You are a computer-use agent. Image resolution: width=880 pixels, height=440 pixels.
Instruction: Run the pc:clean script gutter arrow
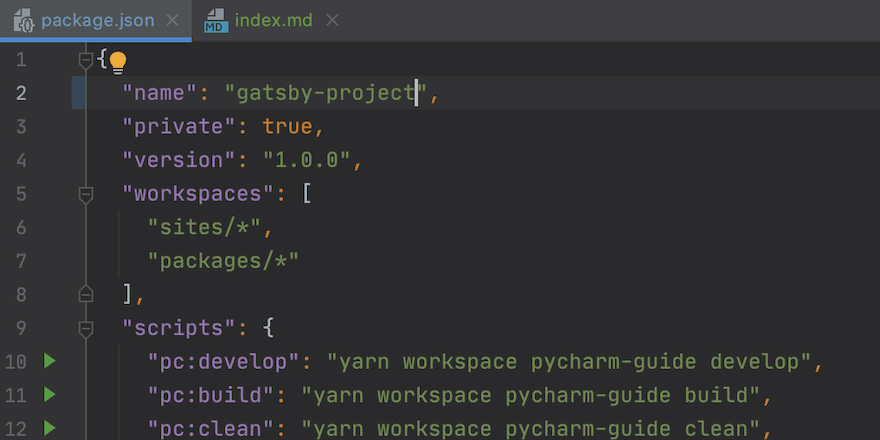click(x=50, y=428)
